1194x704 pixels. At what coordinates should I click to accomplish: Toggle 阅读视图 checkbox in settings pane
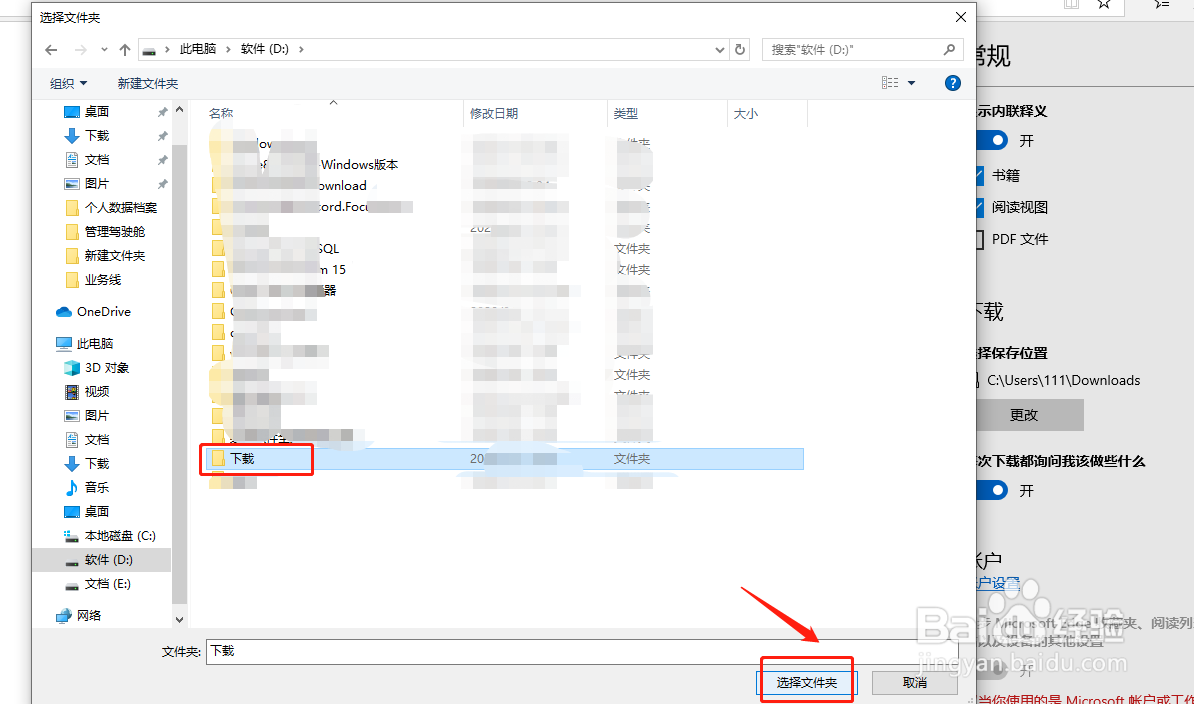click(979, 208)
